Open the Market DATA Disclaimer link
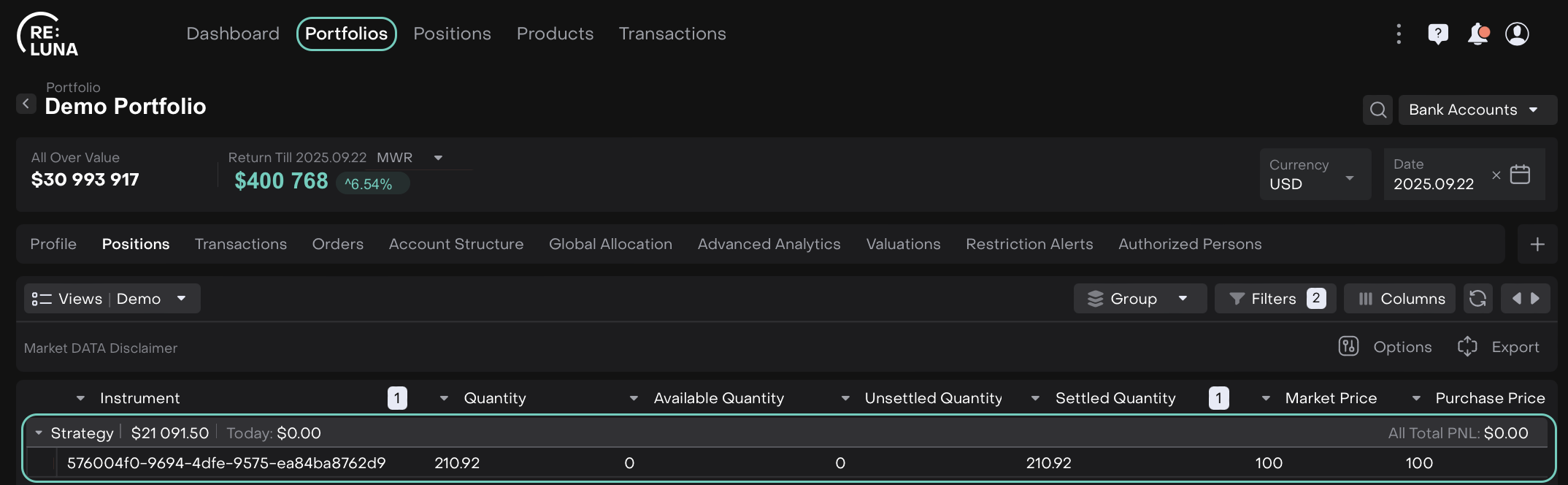 click(101, 348)
